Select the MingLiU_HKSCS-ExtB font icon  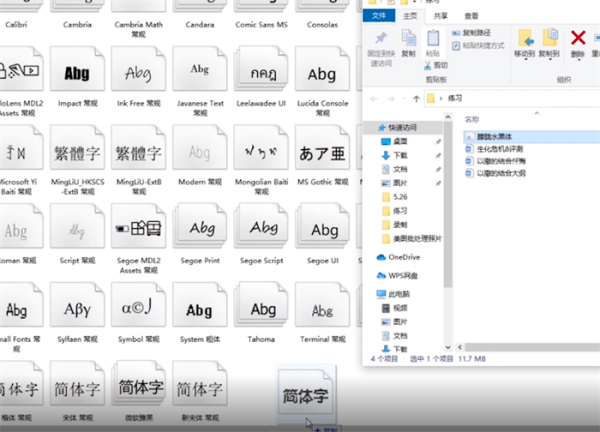coord(77,148)
